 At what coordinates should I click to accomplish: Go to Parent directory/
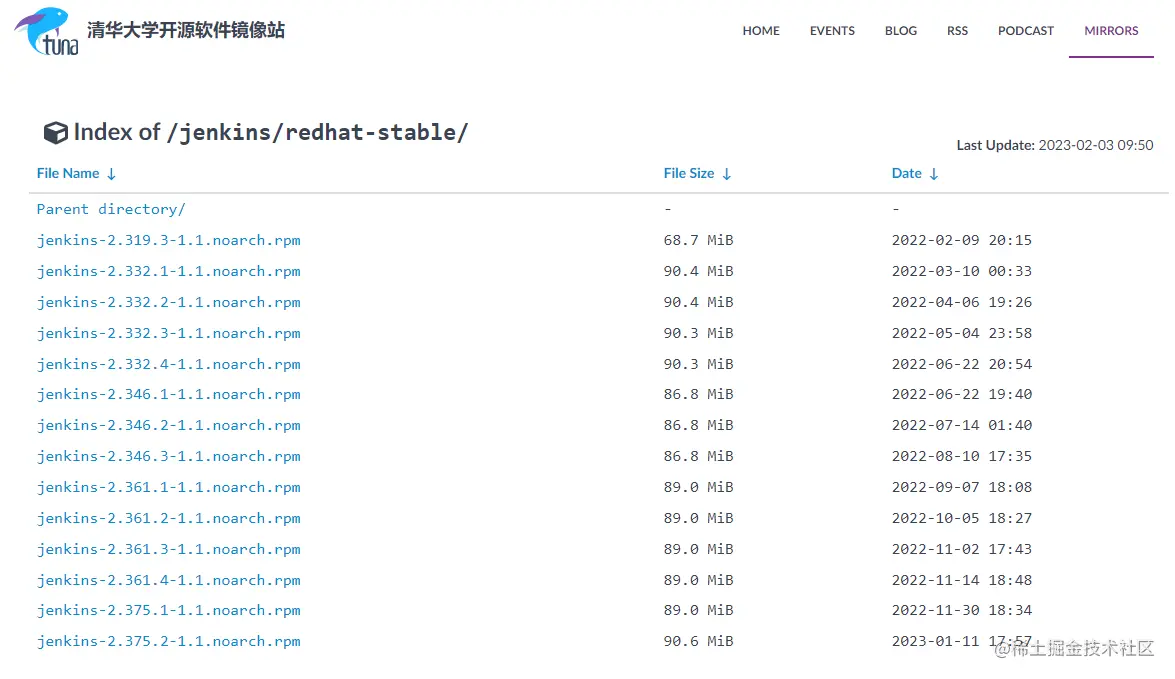click(x=111, y=209)
